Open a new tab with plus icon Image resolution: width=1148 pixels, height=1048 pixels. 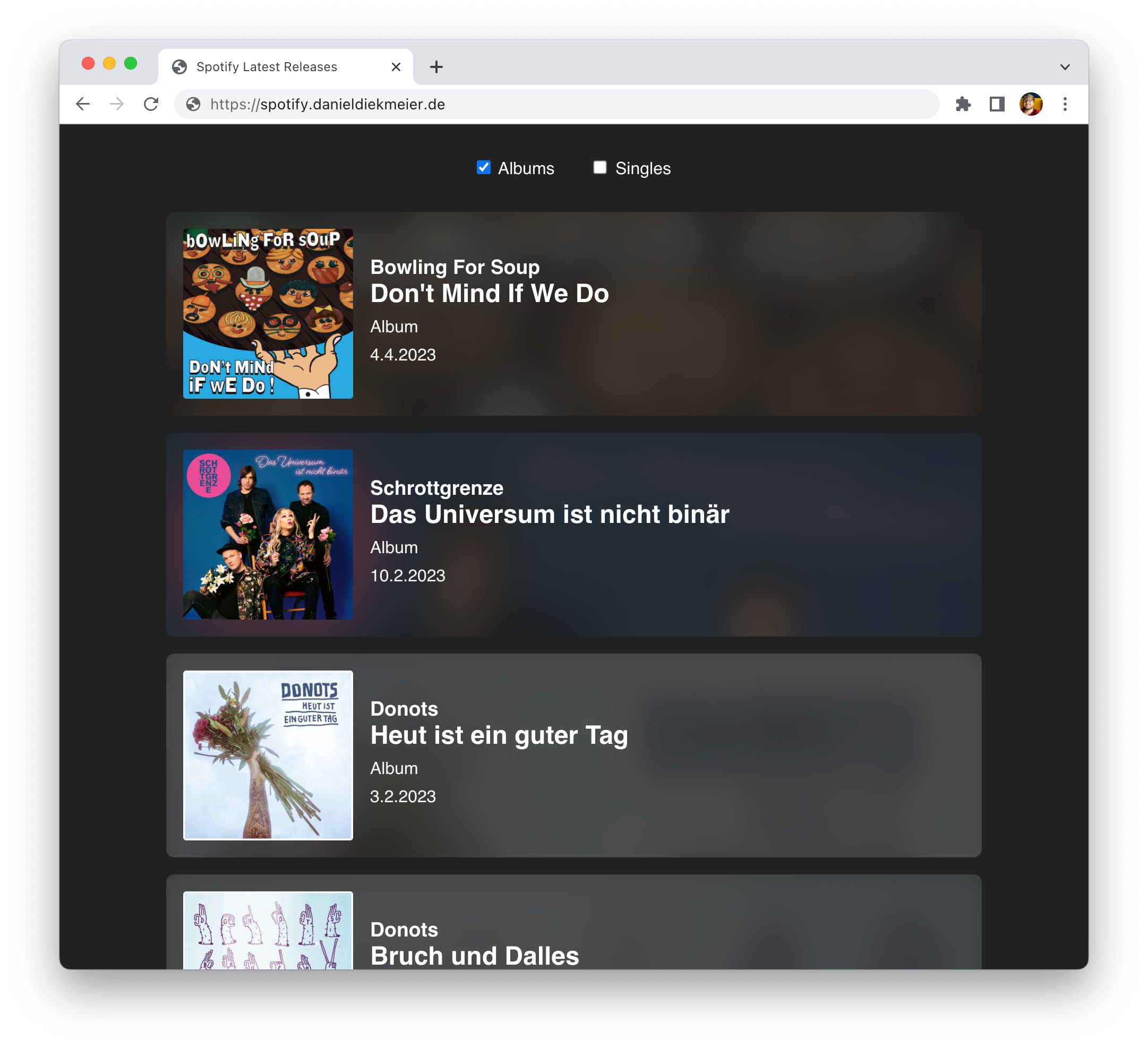(x=436, y=67)
